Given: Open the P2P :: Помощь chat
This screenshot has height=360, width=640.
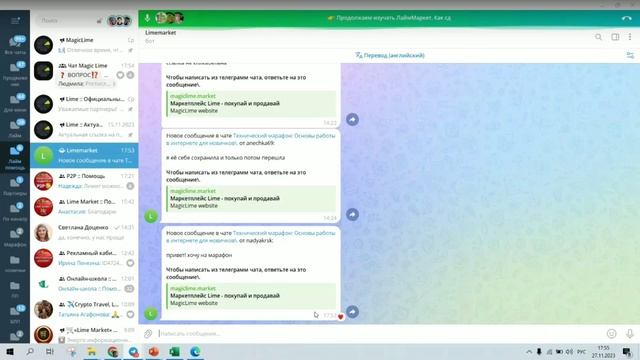Looking at the screenshot, I should click(x=84, y=181).
